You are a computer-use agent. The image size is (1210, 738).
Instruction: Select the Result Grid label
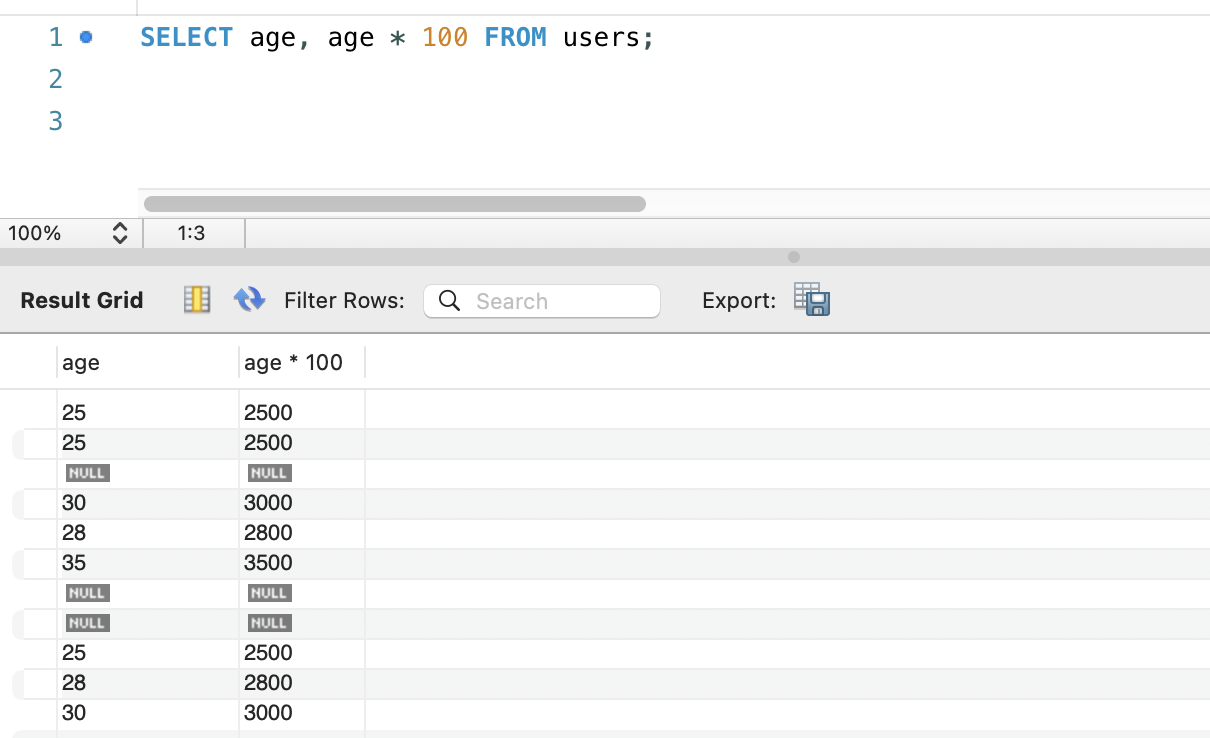click(82, 300)
